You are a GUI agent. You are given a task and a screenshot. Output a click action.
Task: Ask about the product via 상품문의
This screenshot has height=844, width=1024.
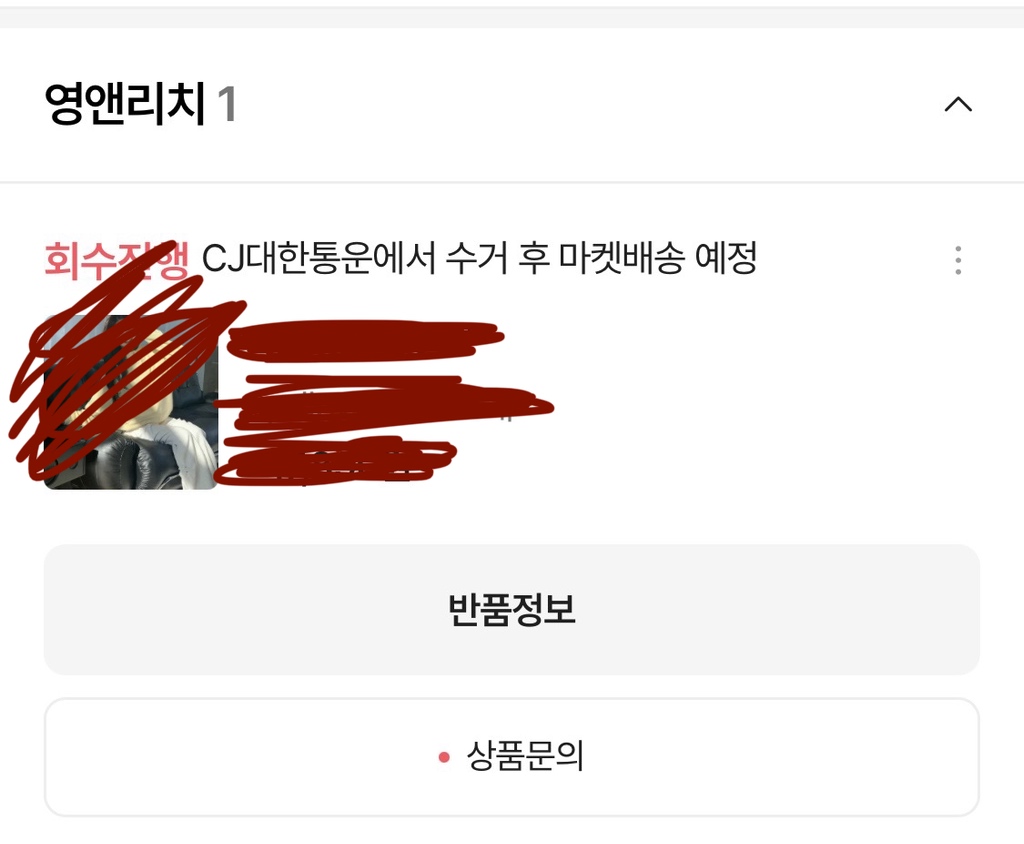coord(511,757)
